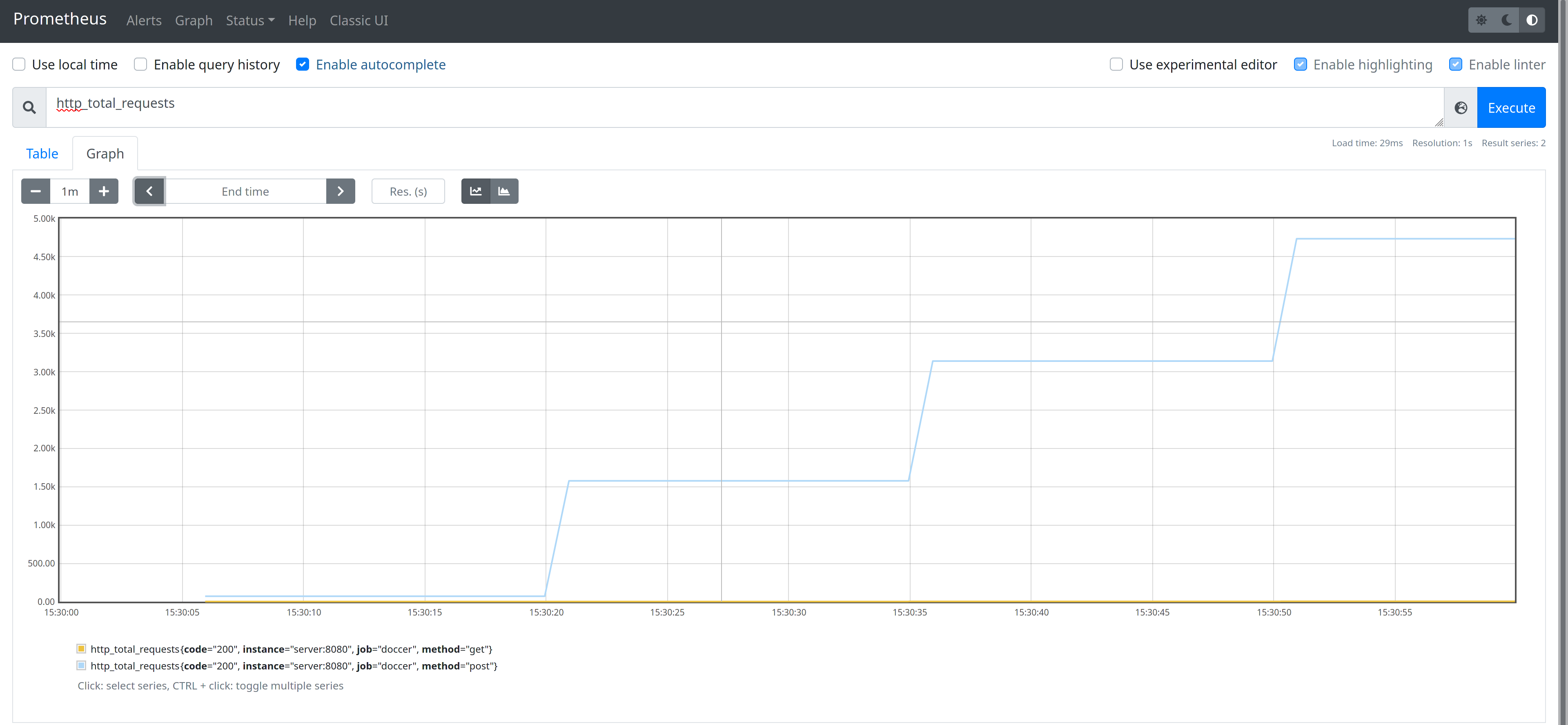Move end time backward with left chevron
The width and height of the screenshot is (1568, 725).
pos(149,191)
